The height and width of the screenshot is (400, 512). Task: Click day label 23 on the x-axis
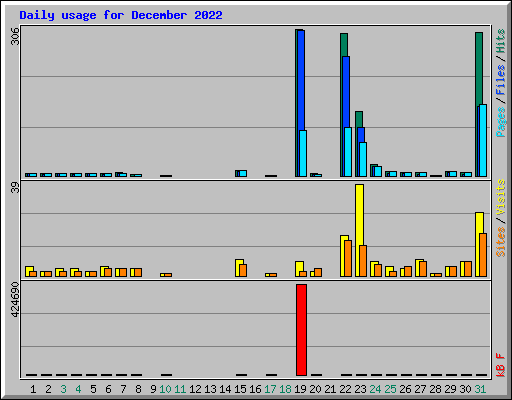point(360,389)
